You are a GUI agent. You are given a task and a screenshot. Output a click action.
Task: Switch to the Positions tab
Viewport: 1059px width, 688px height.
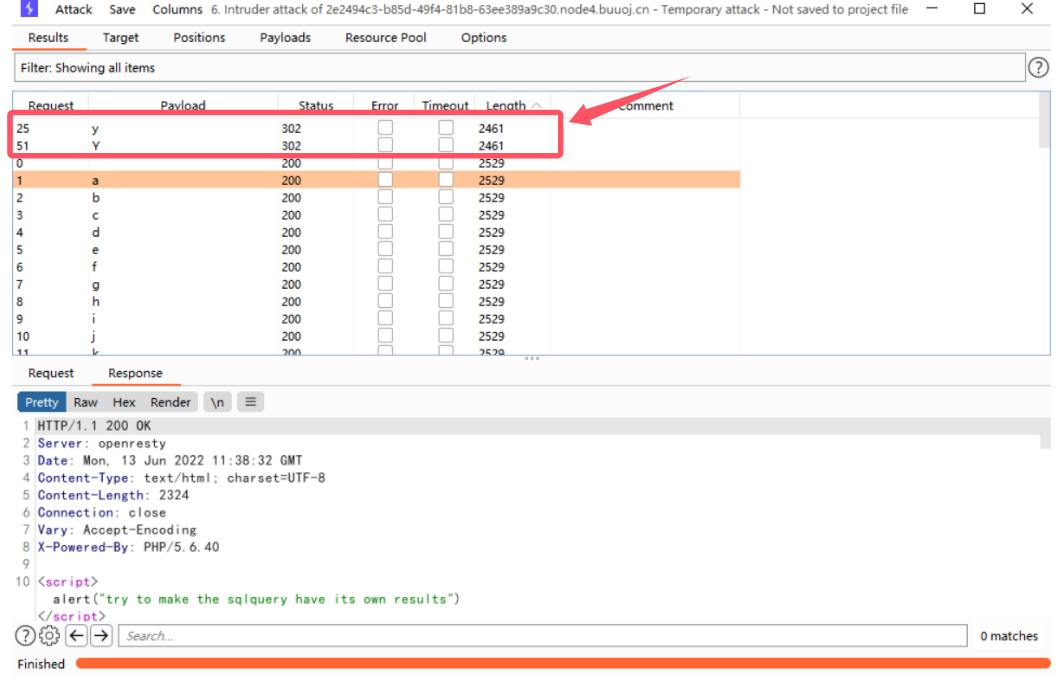coord(199,37)
